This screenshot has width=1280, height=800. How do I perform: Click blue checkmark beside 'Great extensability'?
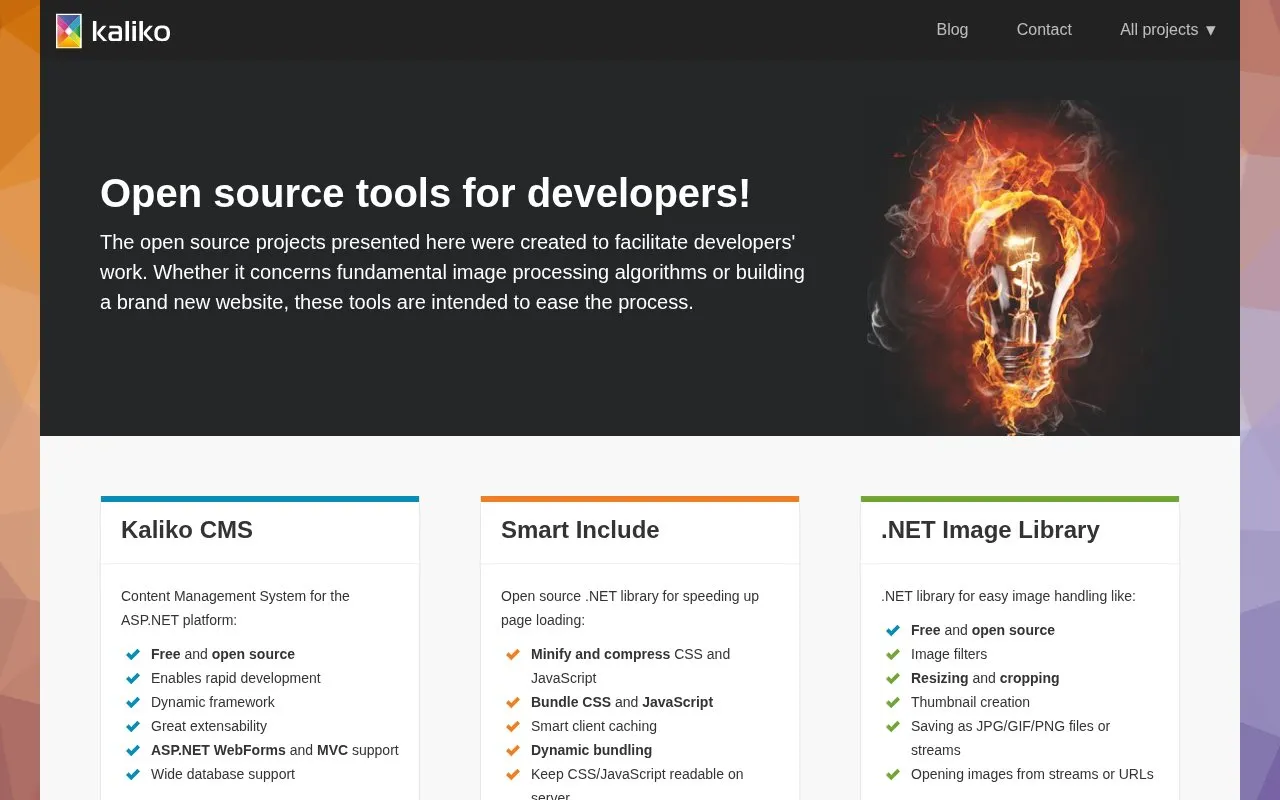click(133, 726)
